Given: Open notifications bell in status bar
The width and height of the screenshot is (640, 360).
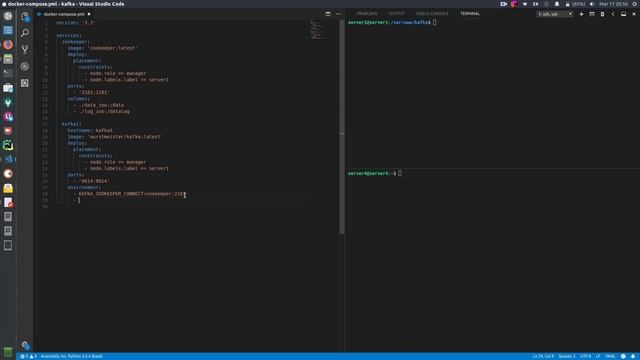Looking at the screenshot, I should (633, 356).
